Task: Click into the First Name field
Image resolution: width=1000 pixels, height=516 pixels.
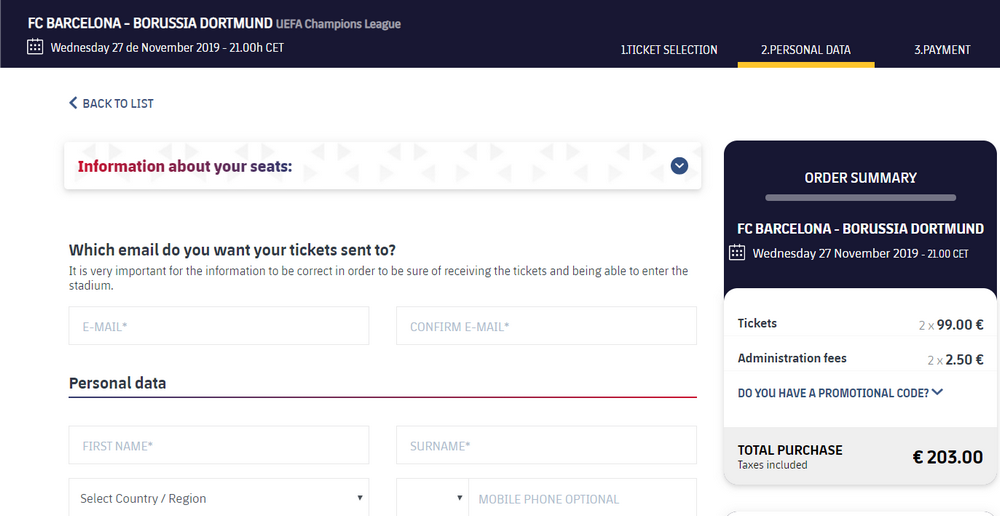Action: pos(219,446)
